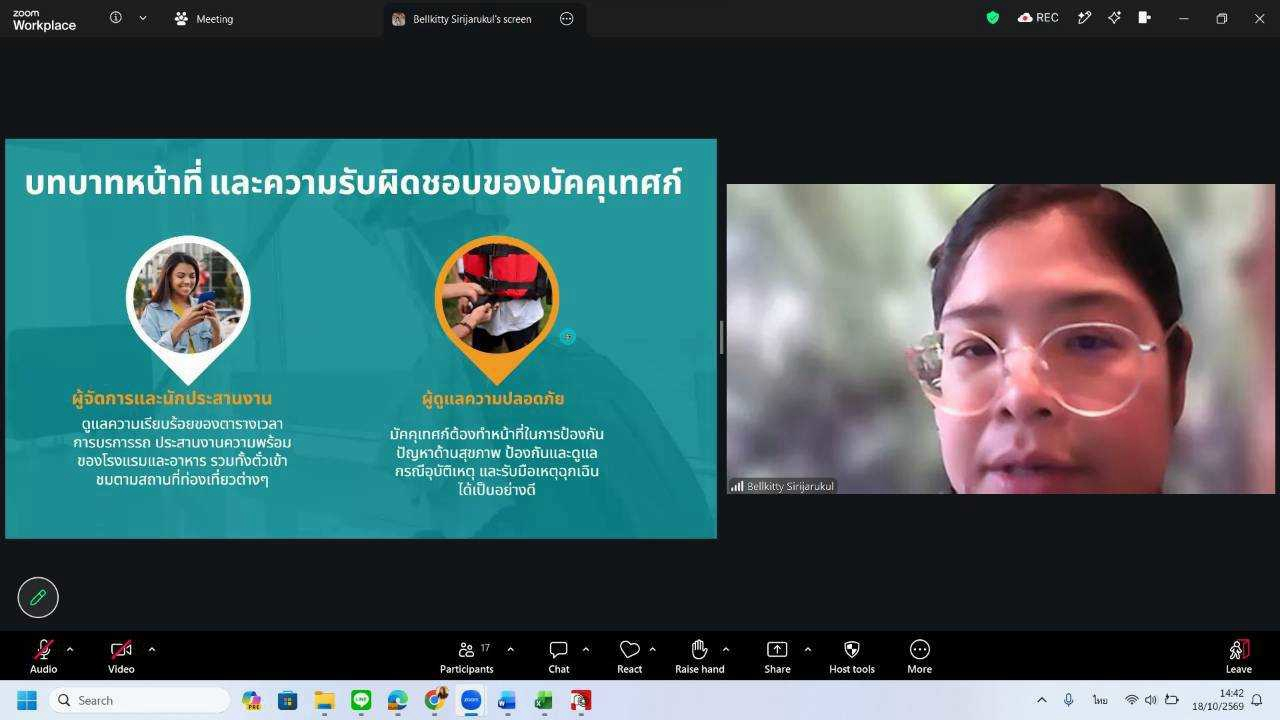Expand the Chat options arrow
The width and height of the screenshot is (1280, 720).
coord(585,649)
